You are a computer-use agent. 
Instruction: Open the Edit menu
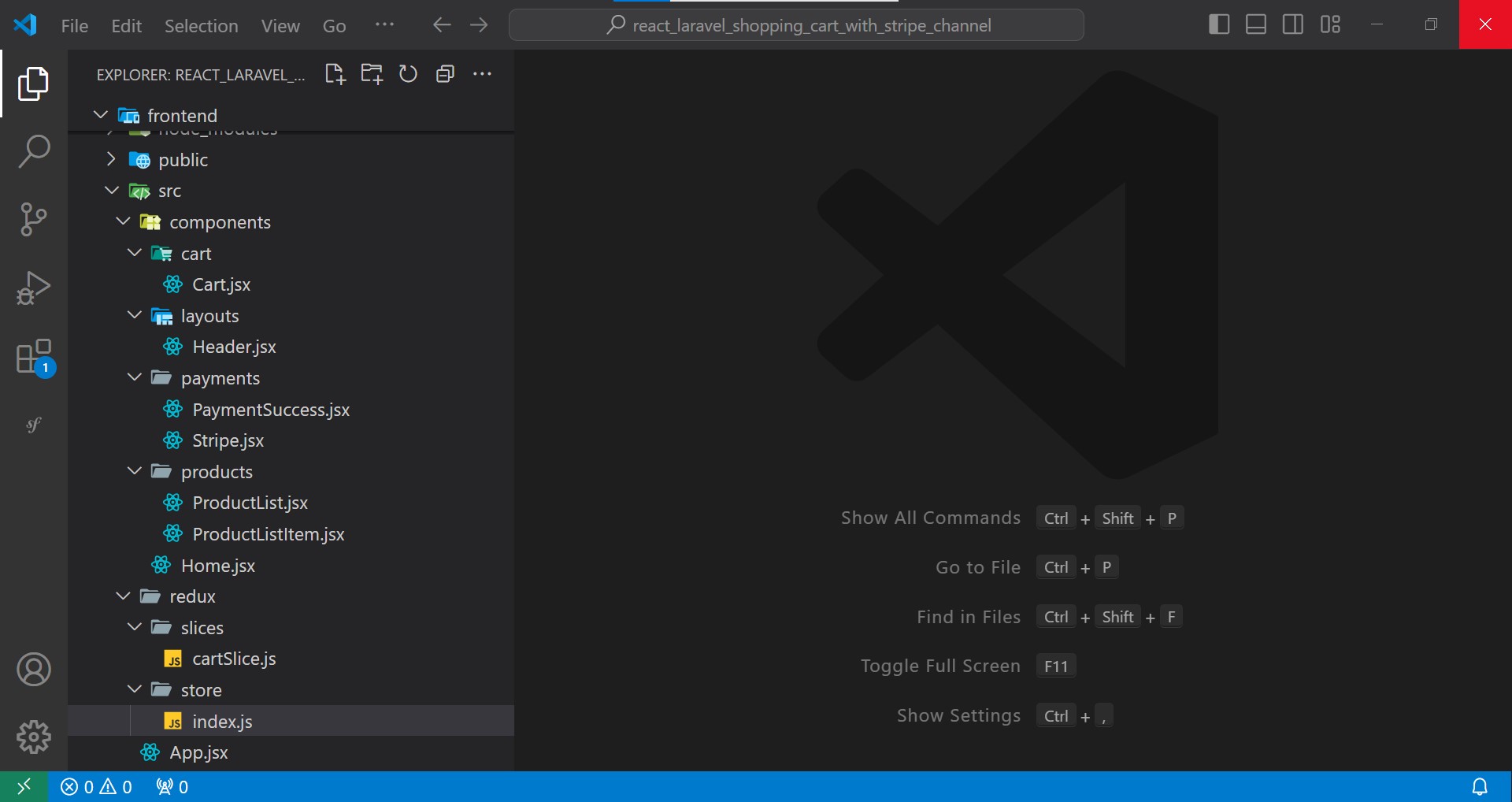[127, 26]
